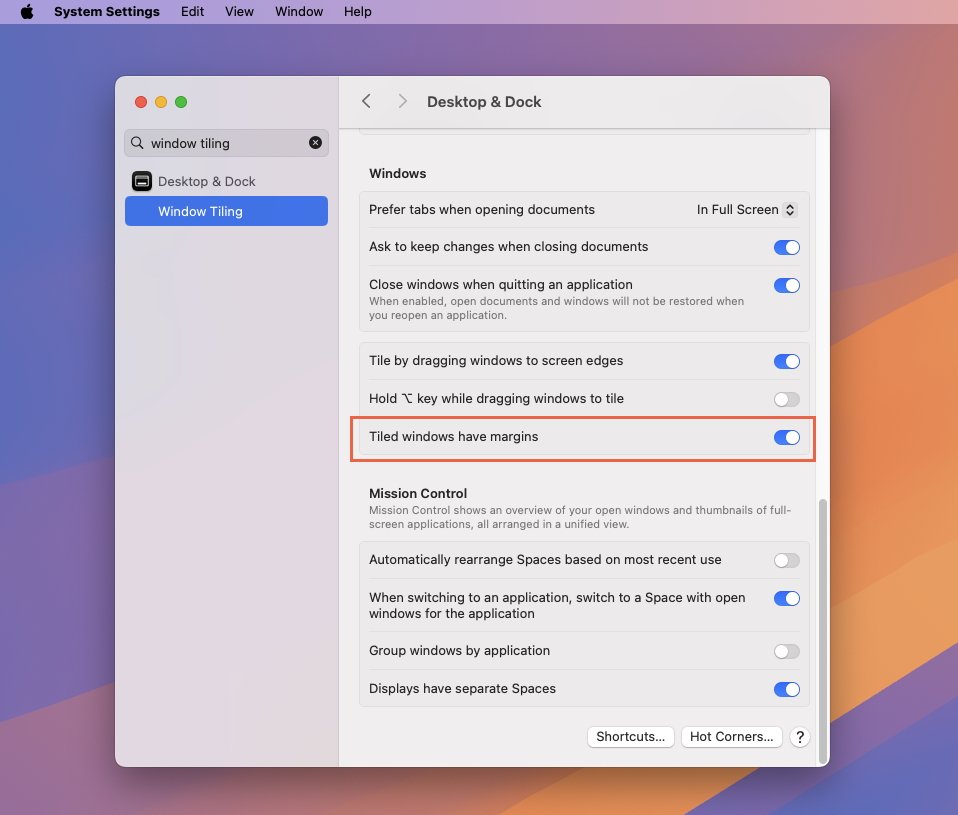Enable Group windows by application
The image size is (958, 815).
point(786,651)
